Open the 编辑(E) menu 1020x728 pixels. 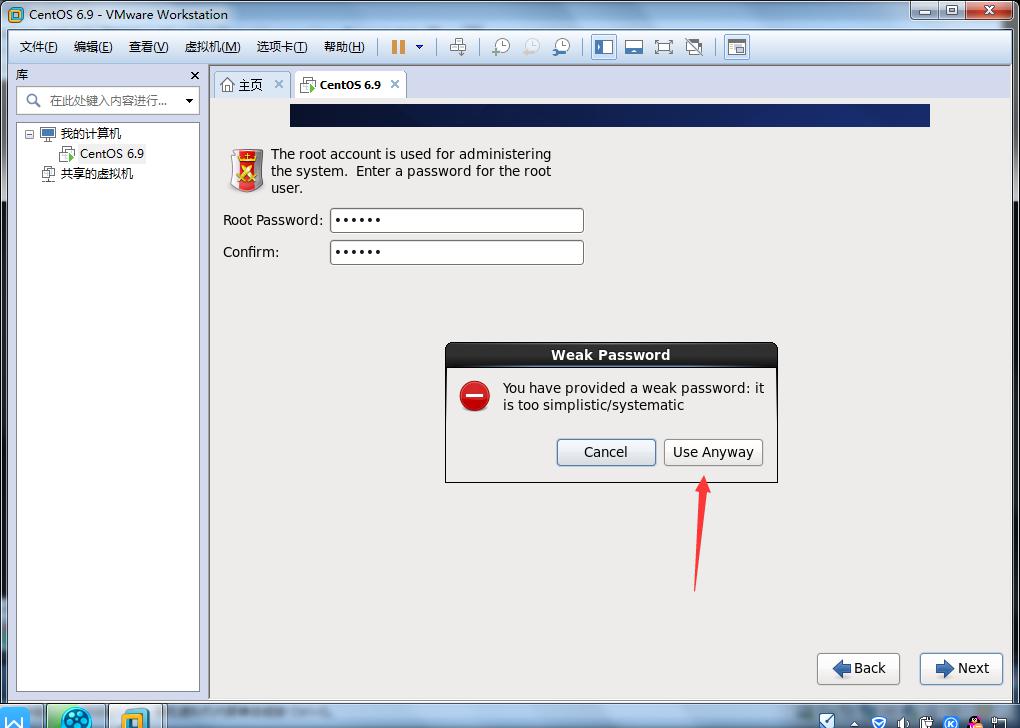point(93,47)
